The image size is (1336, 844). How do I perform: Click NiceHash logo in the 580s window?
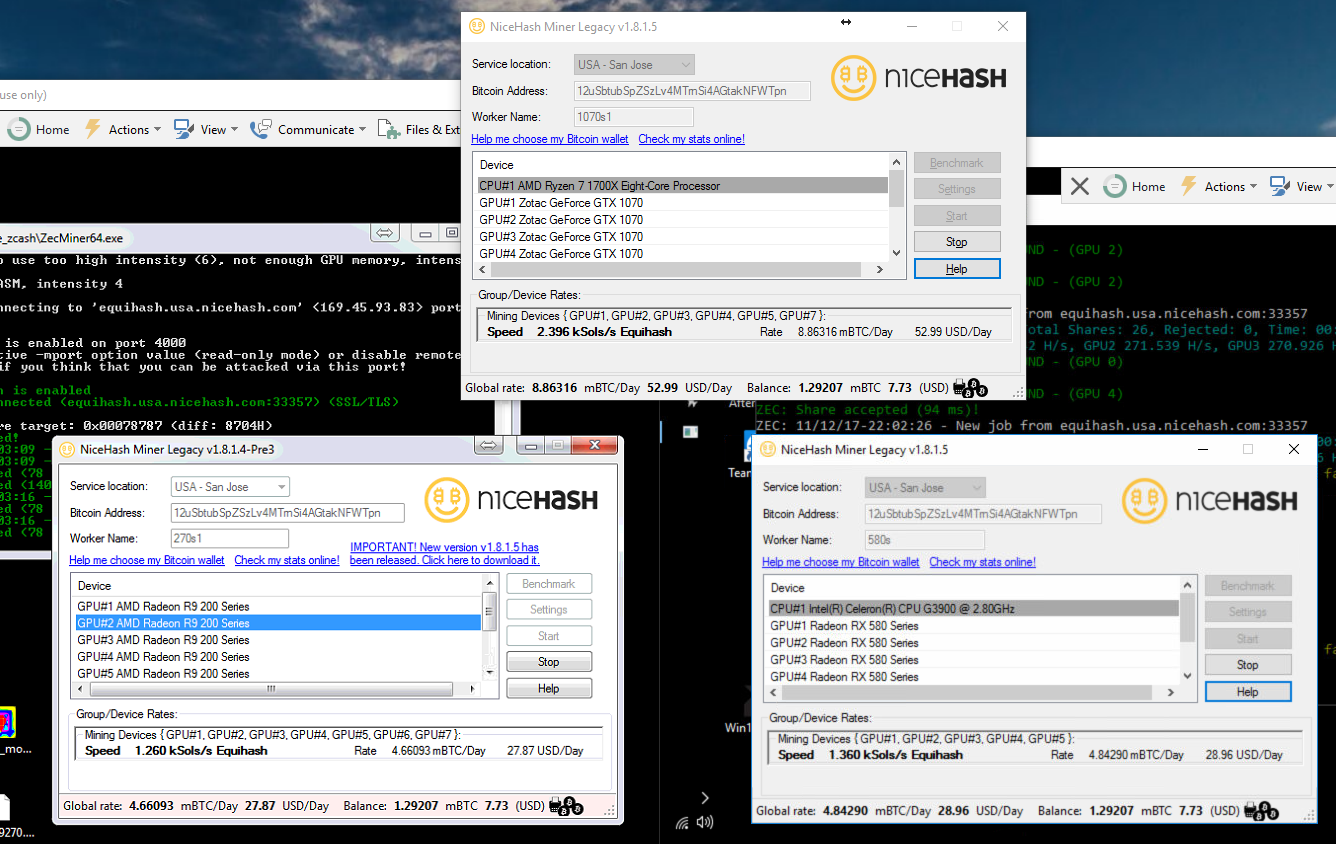(x=1209, y=501)
